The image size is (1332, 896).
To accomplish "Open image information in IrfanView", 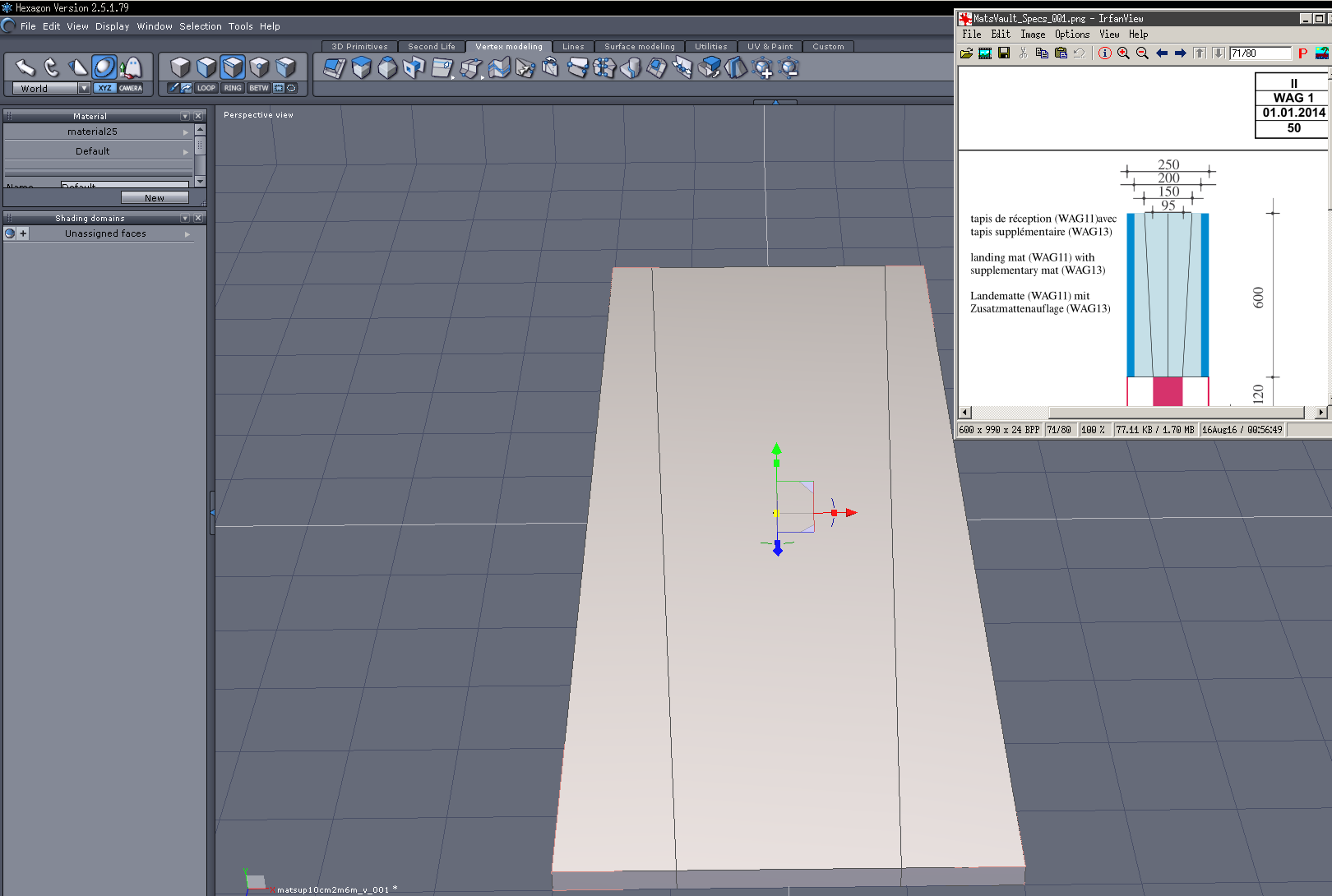I will 1104,53.
